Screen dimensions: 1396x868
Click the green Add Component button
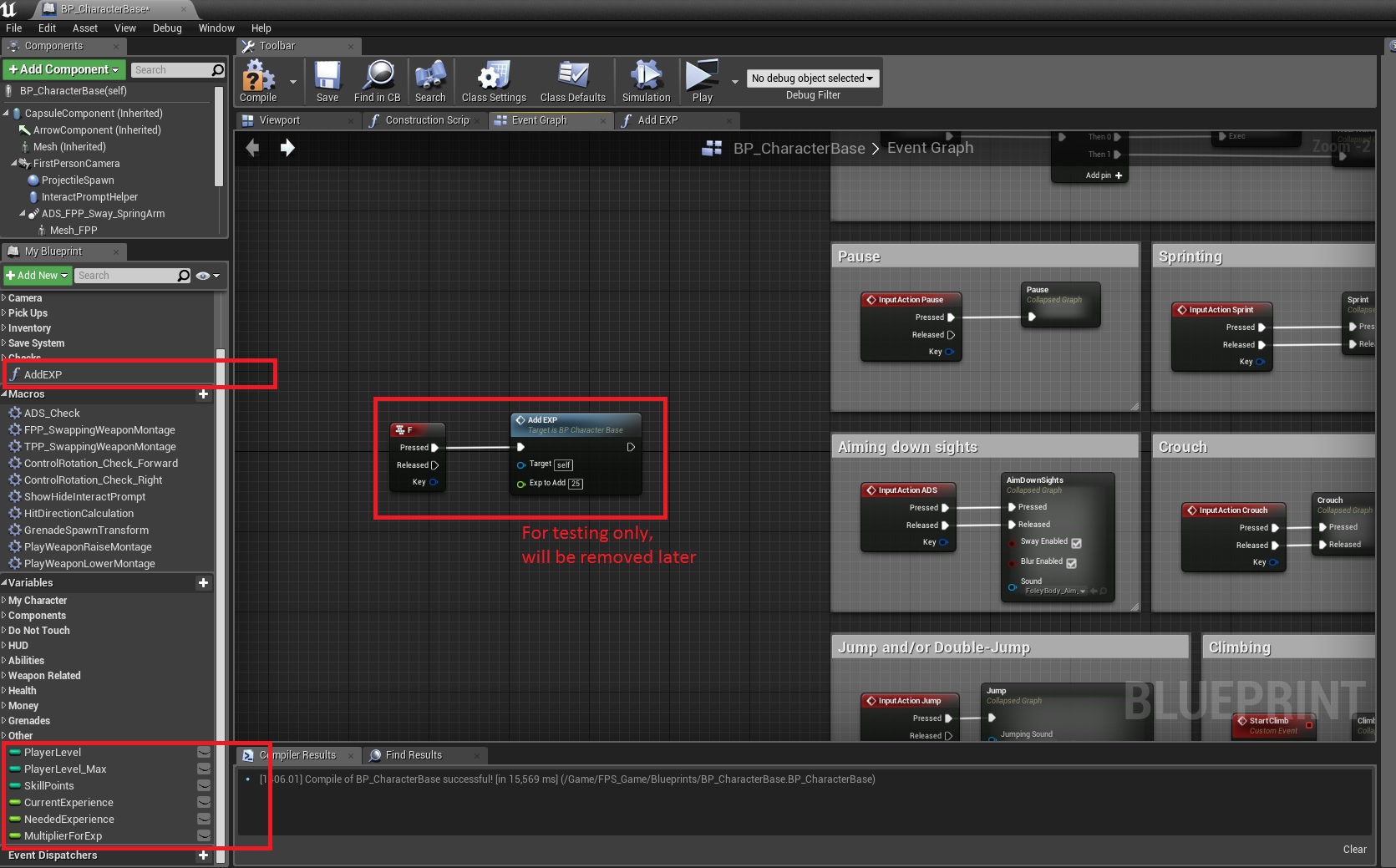(64, 69)
